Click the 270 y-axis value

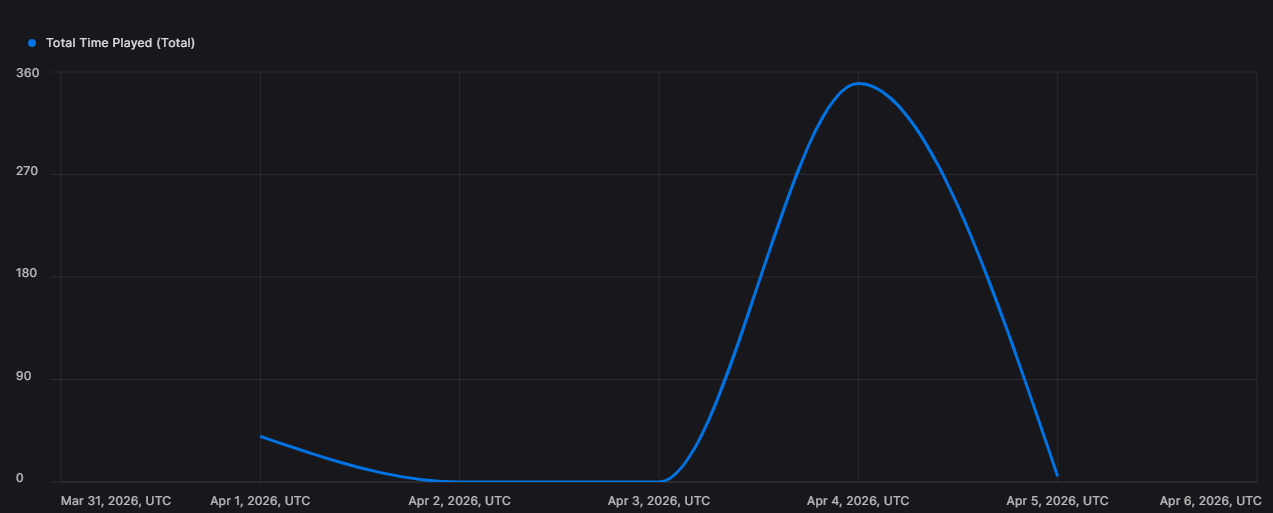pos(28,172)
